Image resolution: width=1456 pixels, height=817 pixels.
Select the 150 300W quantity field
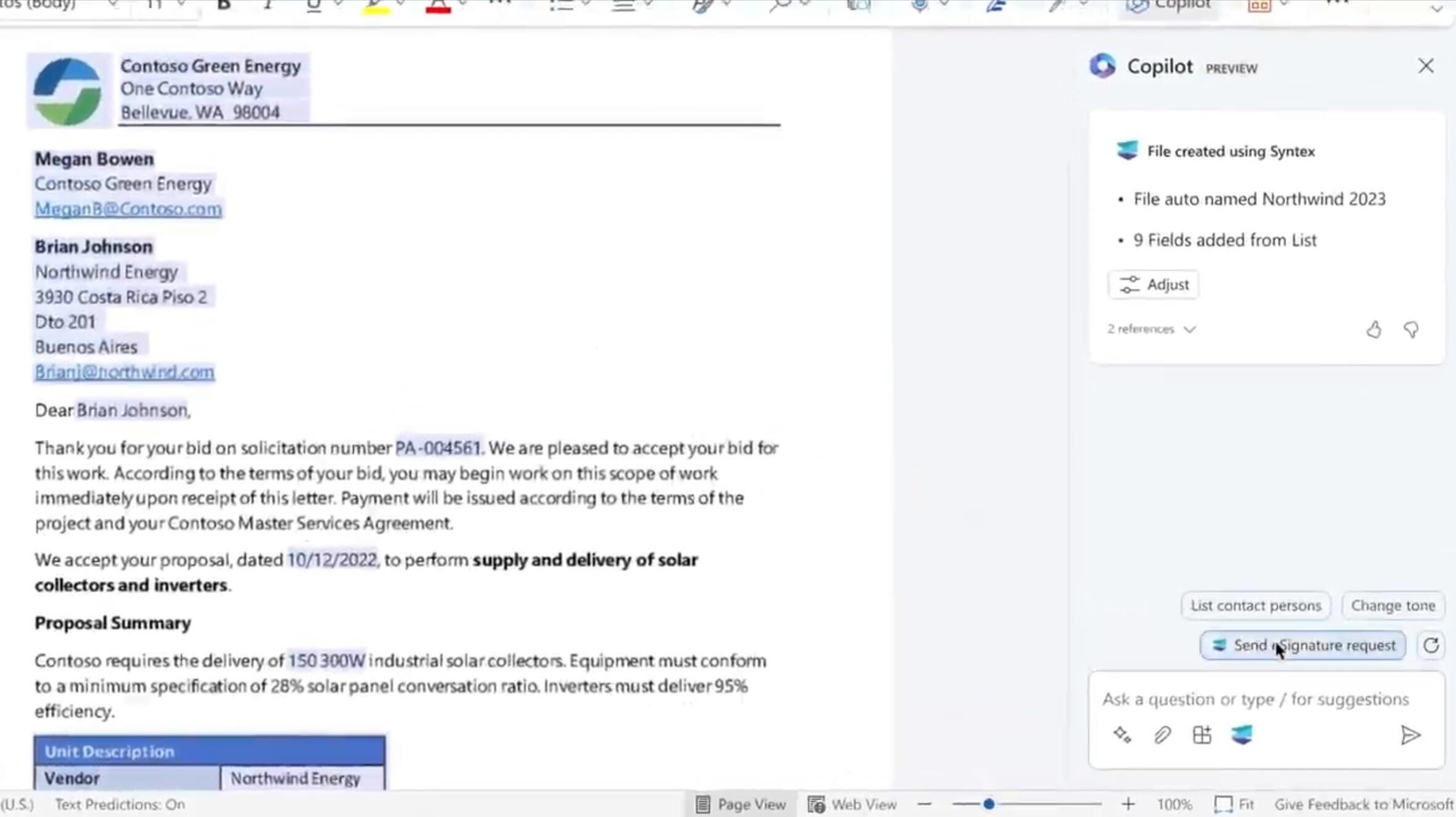click(327, 660)
